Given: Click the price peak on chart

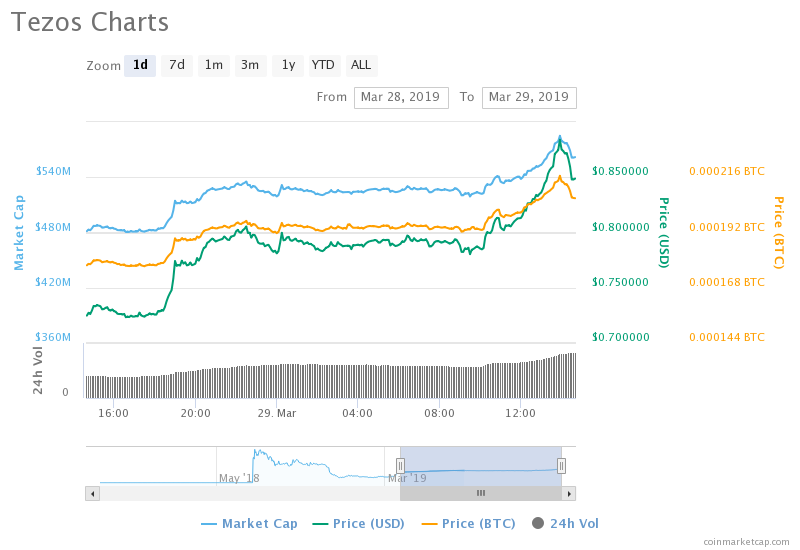Looking at the screenshot, I should pyautogui.click(x=560, y=137).
